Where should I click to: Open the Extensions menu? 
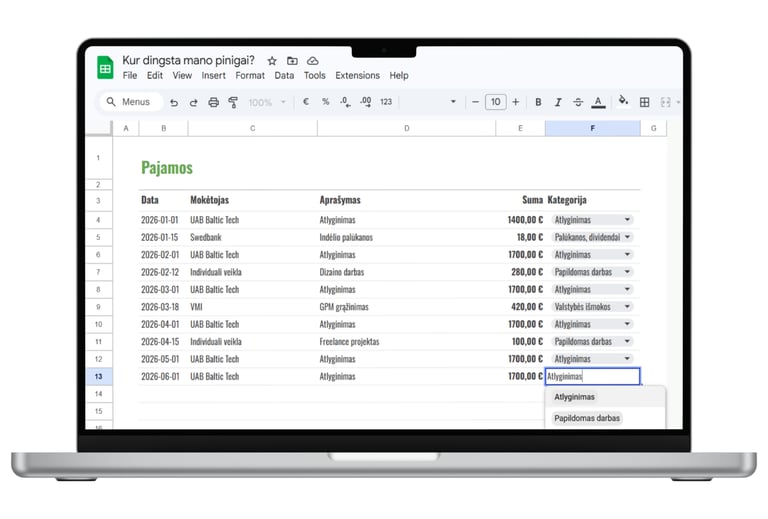click(358, 75)
